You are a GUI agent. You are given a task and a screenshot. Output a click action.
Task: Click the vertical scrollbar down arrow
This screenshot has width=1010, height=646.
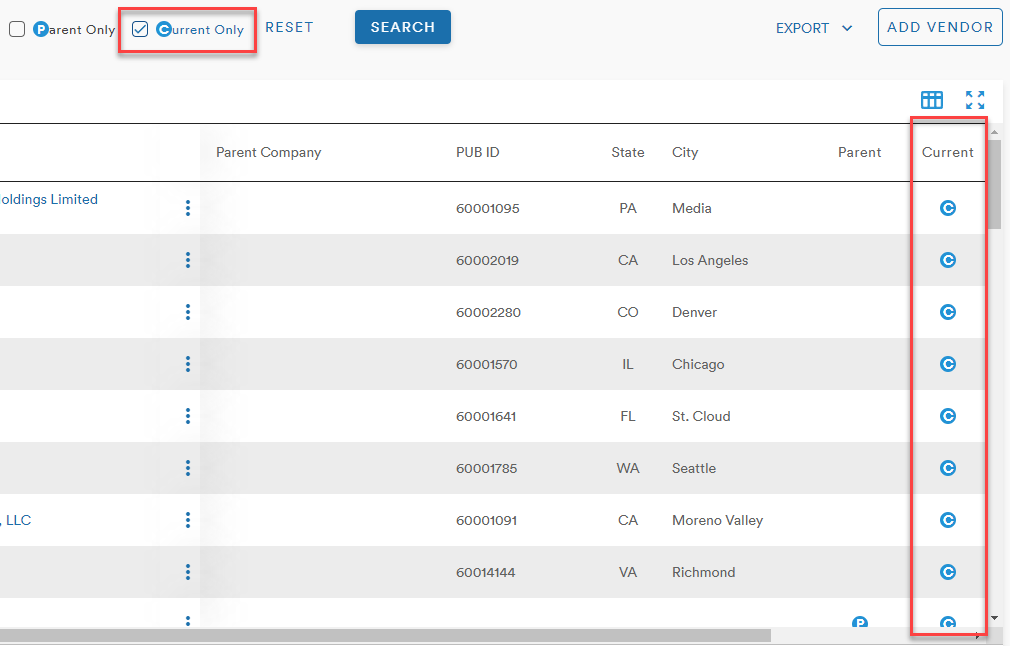point(995,618)
